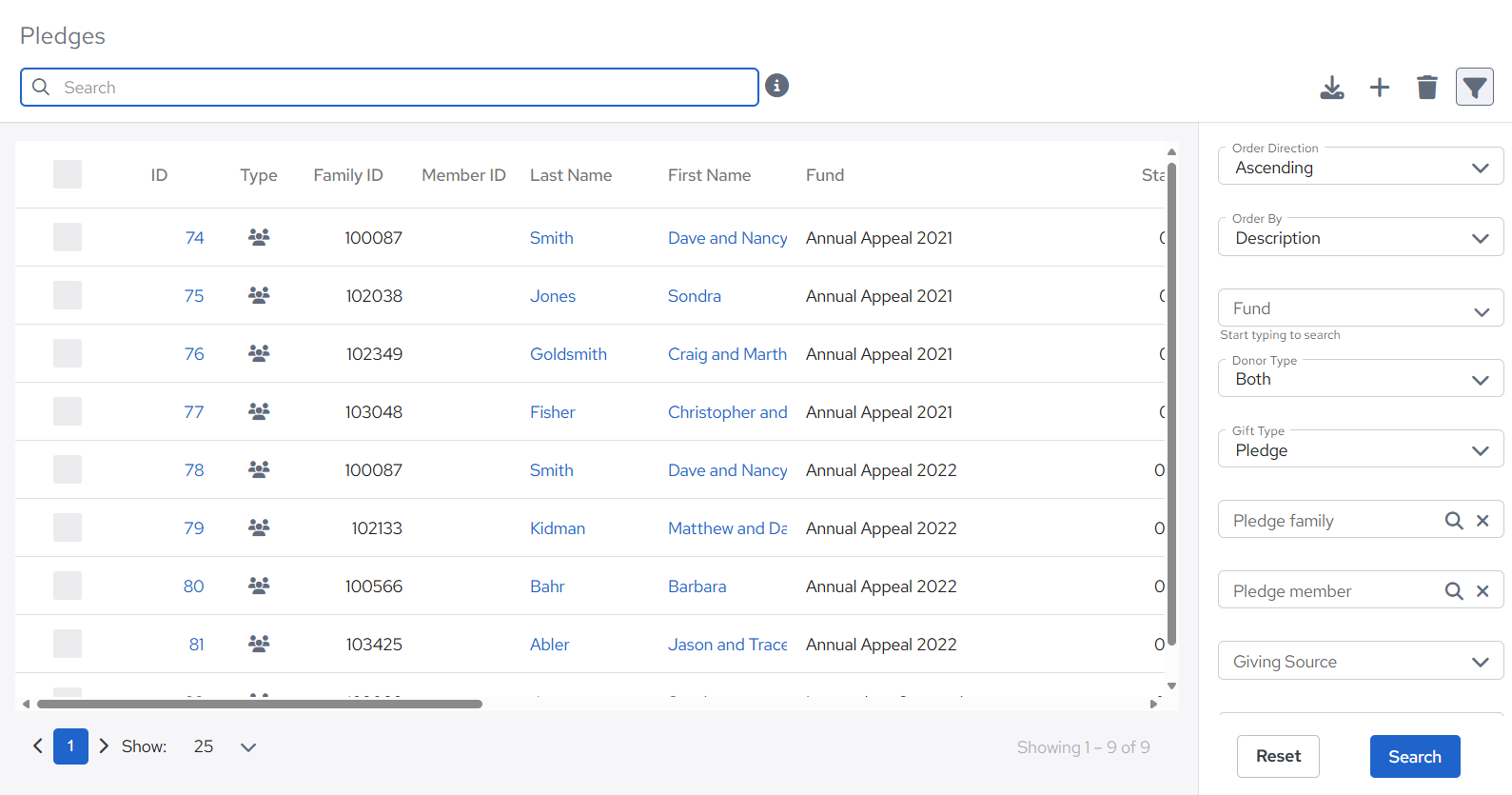1512x795 pixels.
Task: Open the Order By dropdown
Action: click(x=1361, y=237)
